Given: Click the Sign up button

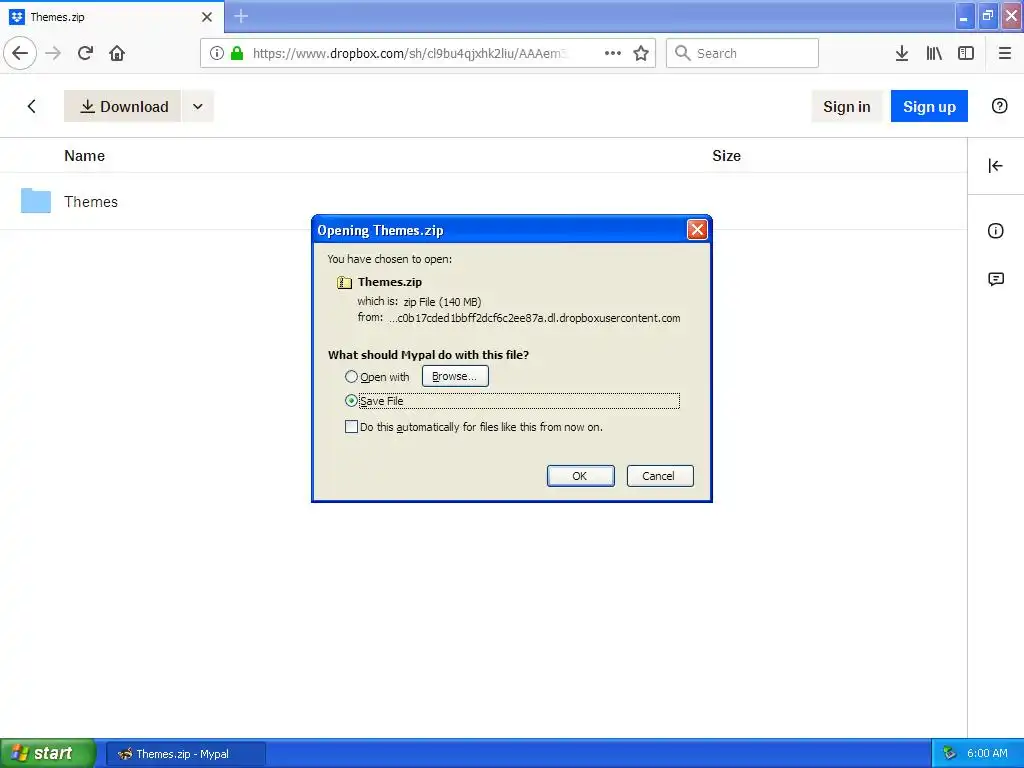Looking at the screenshot, I should pos(929,106).
